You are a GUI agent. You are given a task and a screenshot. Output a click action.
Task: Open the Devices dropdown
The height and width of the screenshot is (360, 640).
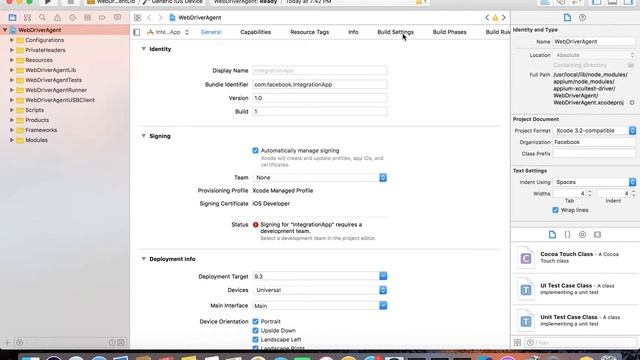point(320,290)
